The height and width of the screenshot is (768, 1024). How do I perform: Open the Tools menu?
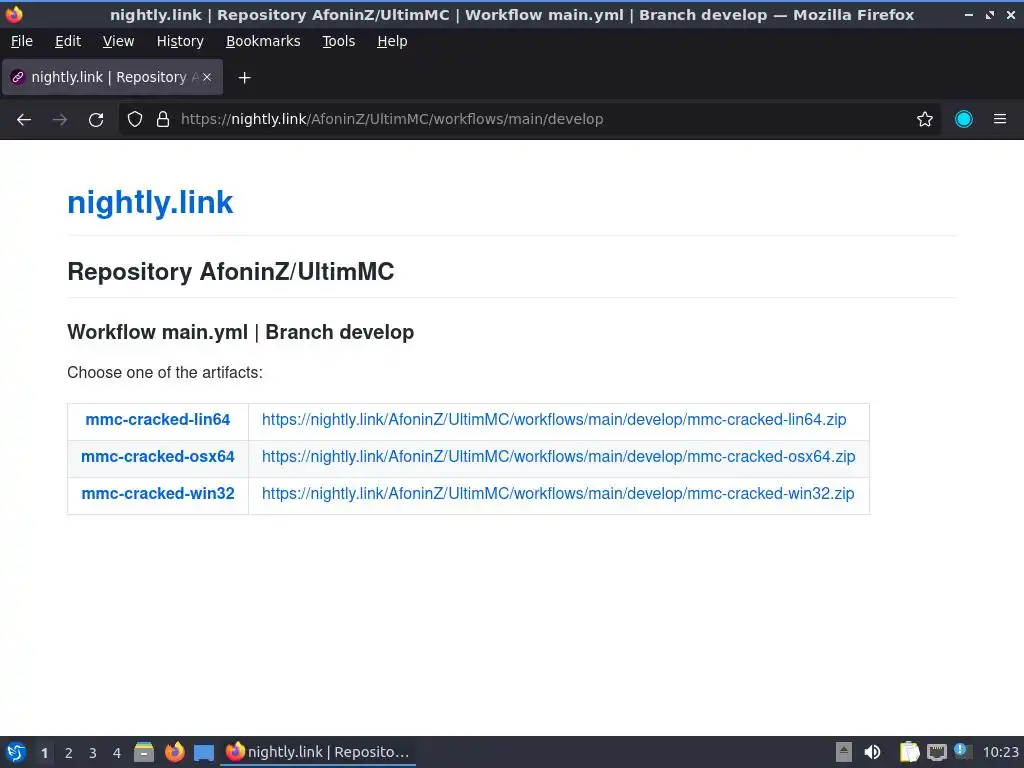pyautogui.click(x=338, y=41)
